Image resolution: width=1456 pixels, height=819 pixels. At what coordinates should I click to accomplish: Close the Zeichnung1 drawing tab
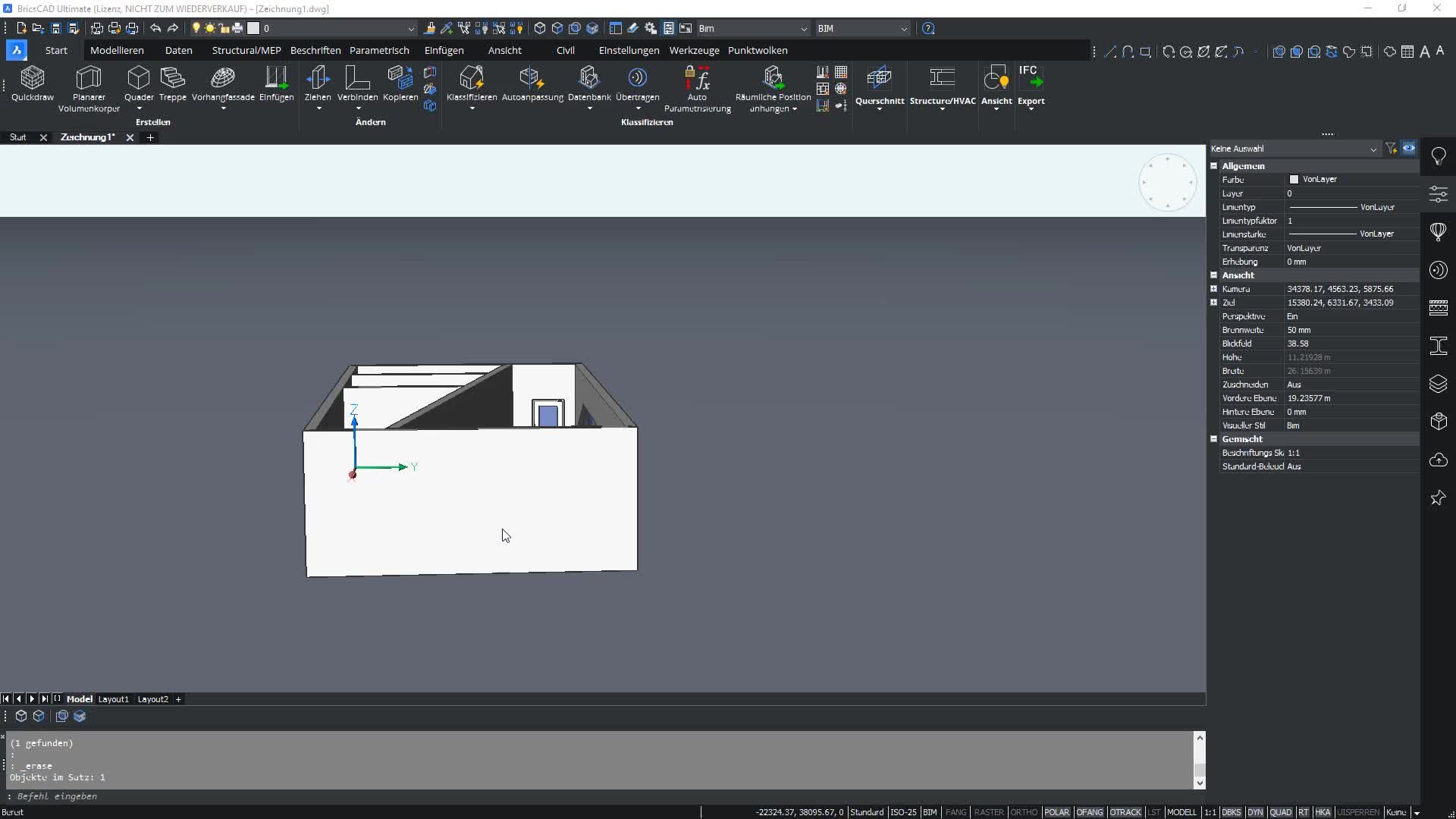(130, 137)
